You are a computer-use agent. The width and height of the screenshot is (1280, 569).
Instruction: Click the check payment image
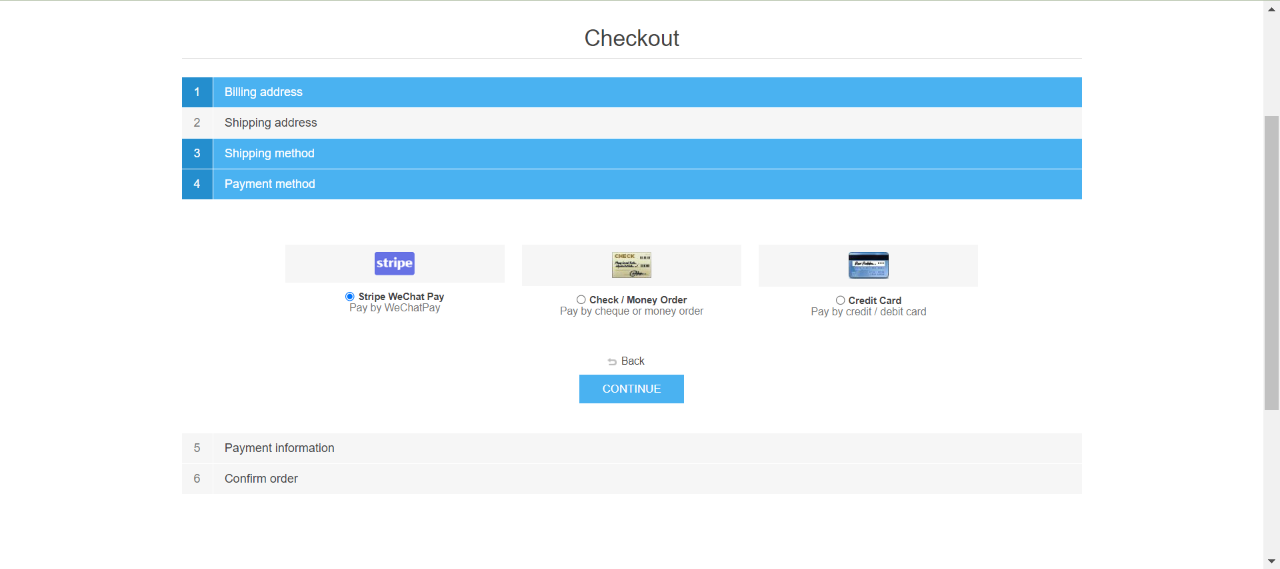[x=631, y=265]
